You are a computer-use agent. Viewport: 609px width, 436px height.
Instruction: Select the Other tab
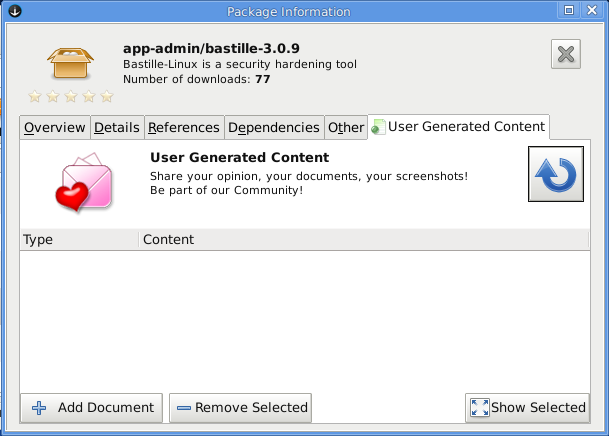point(346,127)
